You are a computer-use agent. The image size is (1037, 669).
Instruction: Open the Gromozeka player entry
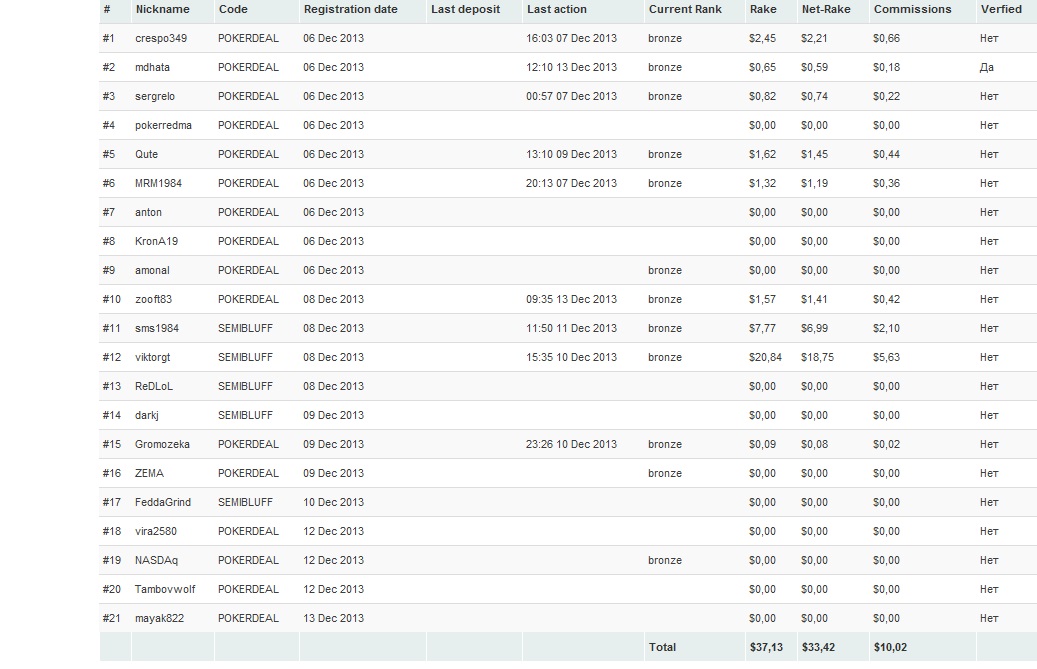point(162,444)
